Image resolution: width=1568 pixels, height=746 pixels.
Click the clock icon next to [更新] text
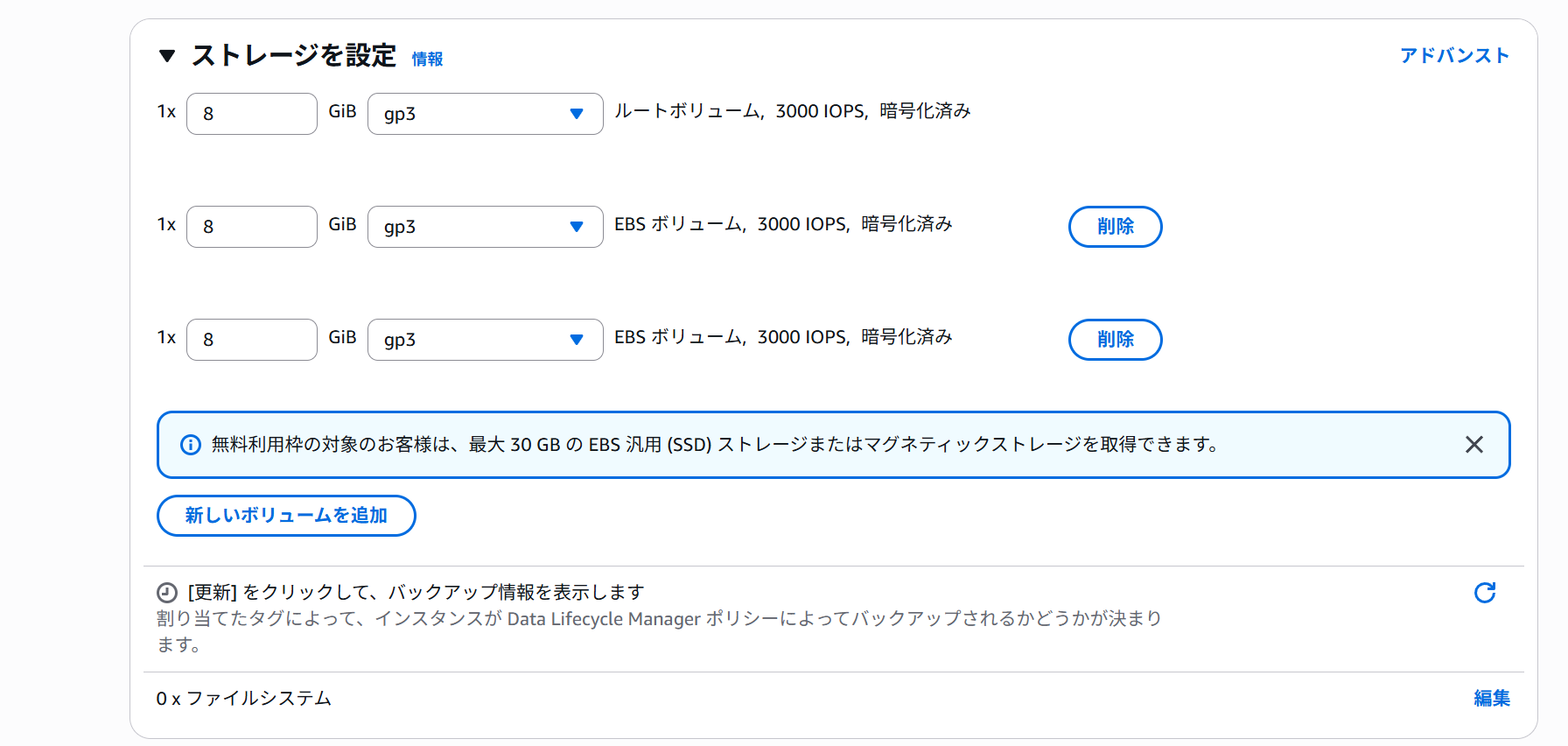pyautogui.click(x=167, y=593)
